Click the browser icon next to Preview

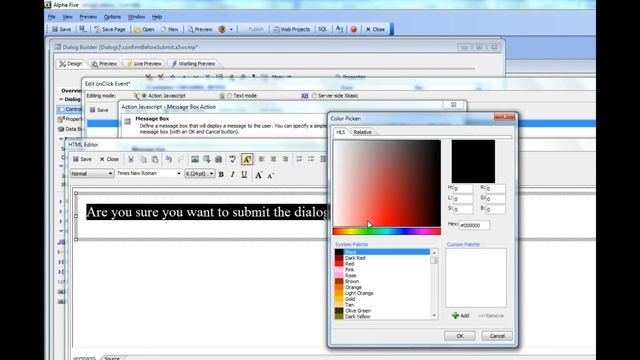click(222, 29)
